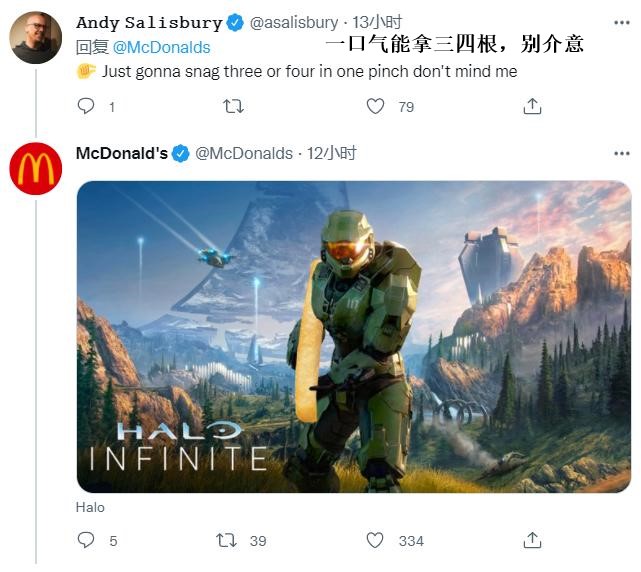
Task: Open the @McDonalds handle beside the name
Action: pyautogui.click(x=243, y=153)
